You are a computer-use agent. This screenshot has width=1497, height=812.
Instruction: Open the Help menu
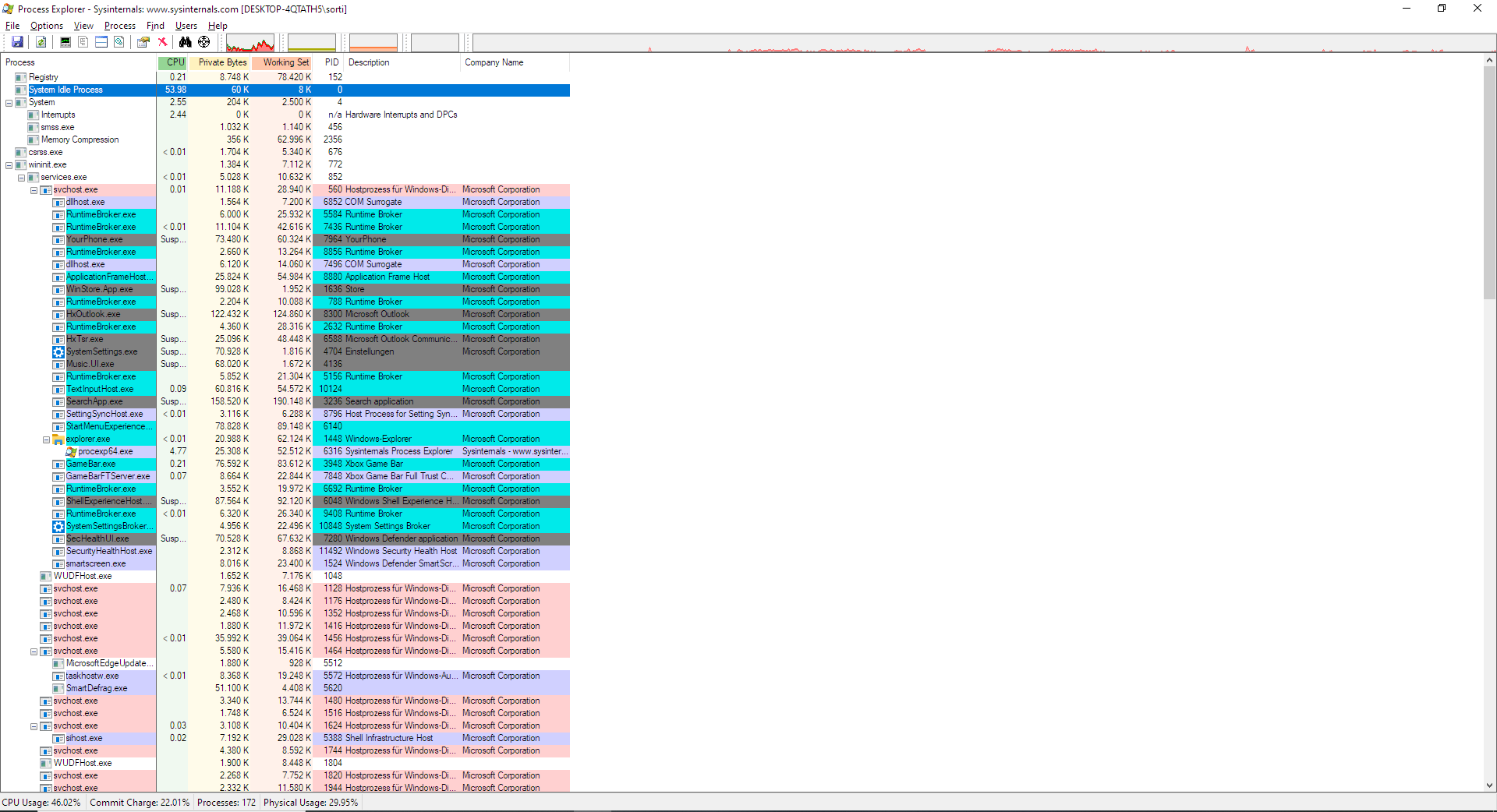(x=218, y=26)
